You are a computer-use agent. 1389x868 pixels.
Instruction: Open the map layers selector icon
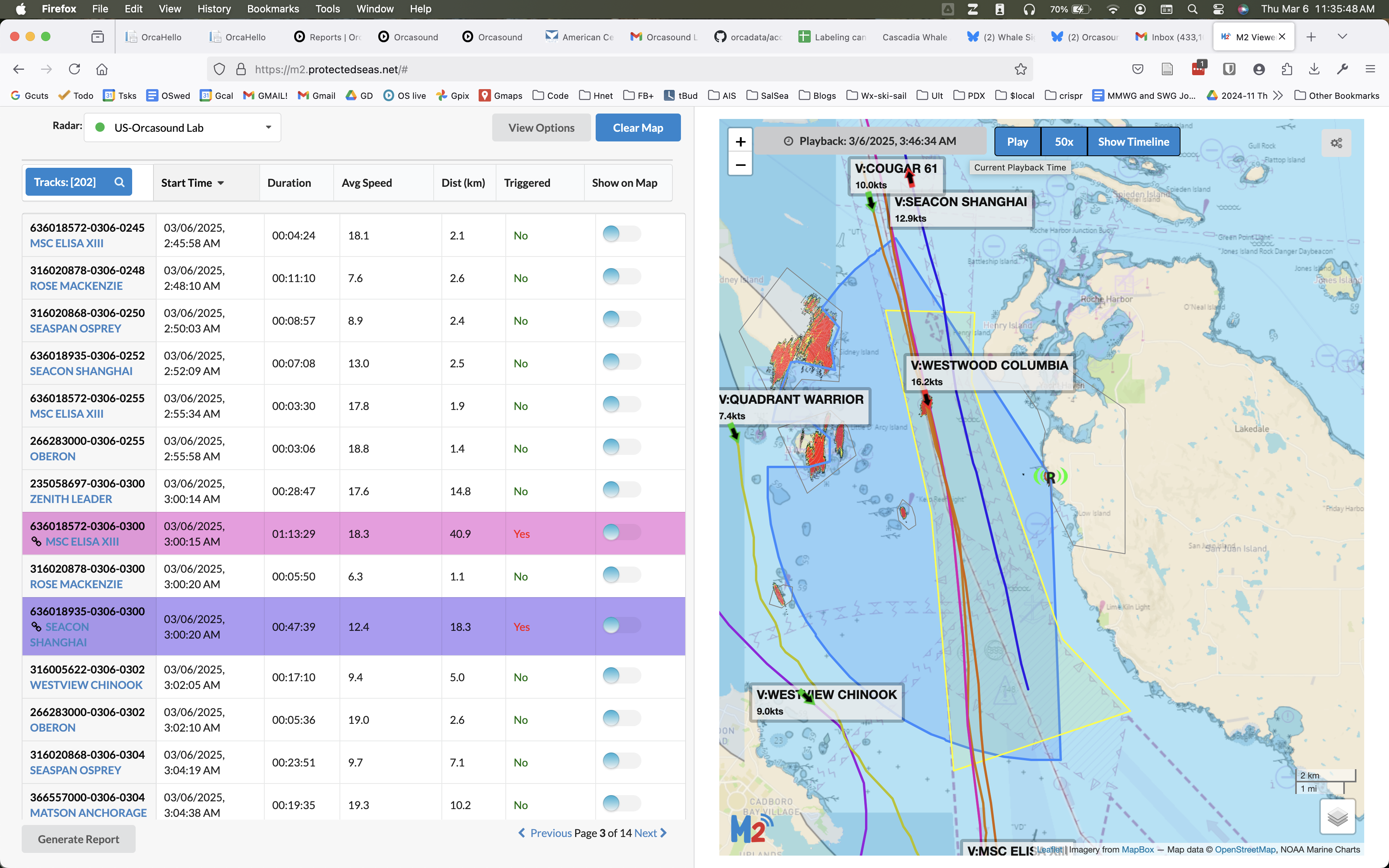[x=1337, y=816]
